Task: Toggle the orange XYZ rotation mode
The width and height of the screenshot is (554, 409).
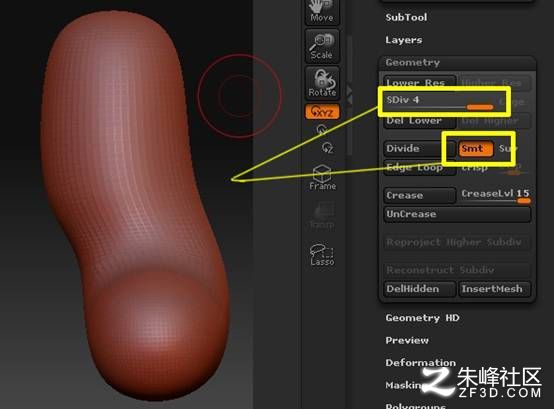Action: pos(322,112)
